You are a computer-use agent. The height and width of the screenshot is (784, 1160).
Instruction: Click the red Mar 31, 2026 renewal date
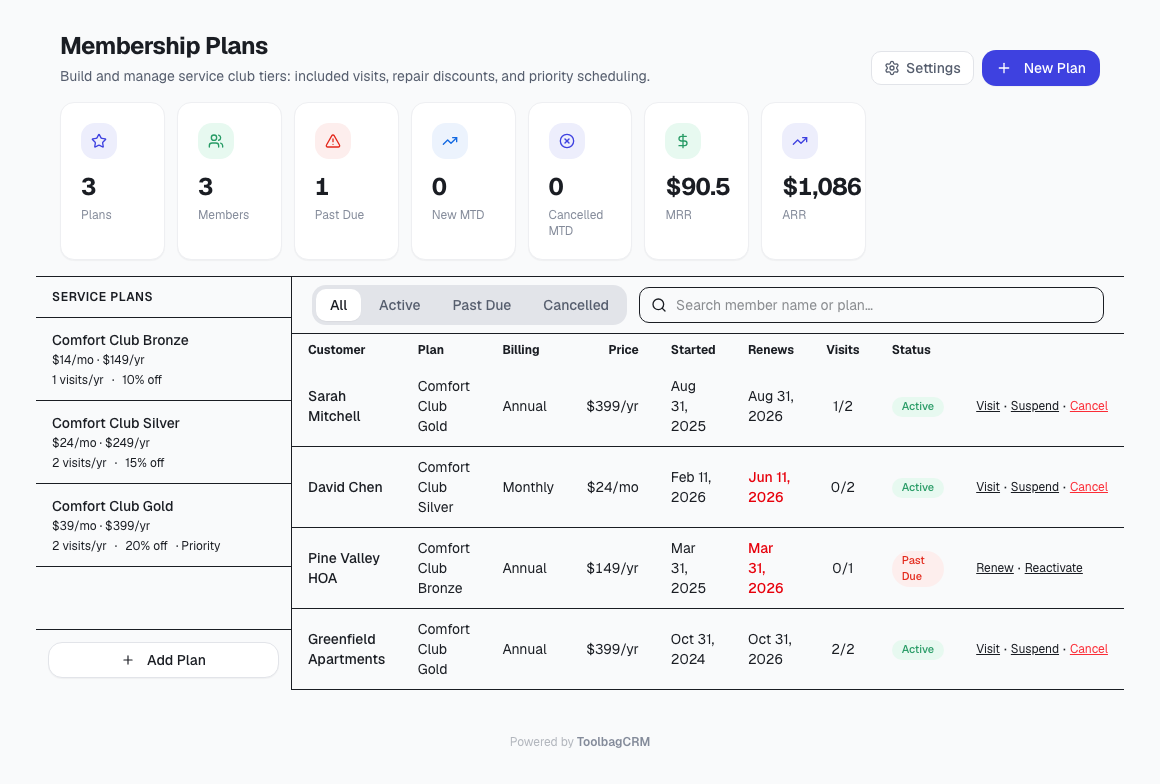(x=766, y=568)
